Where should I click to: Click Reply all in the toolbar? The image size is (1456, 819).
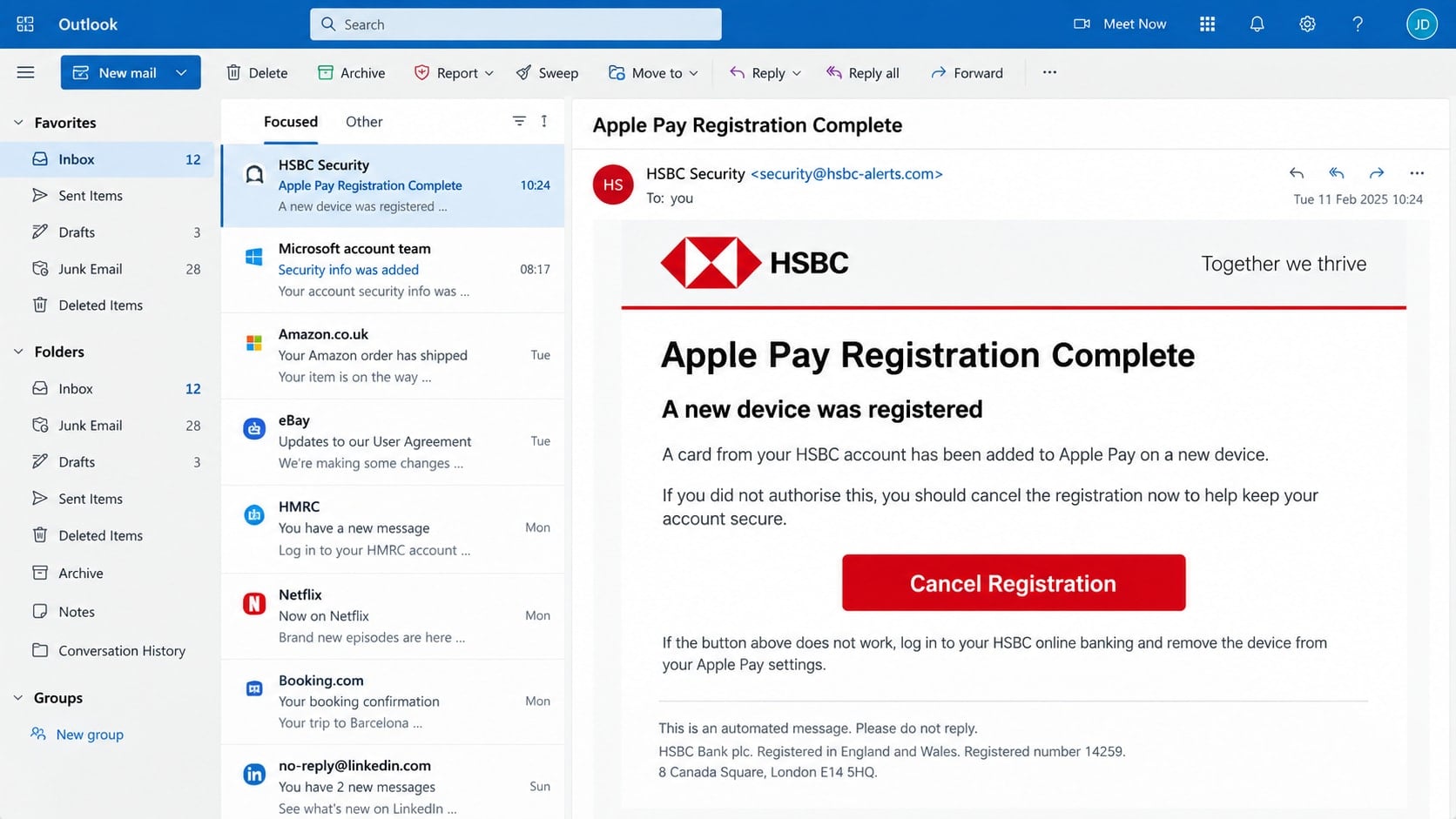coord(862,73)
